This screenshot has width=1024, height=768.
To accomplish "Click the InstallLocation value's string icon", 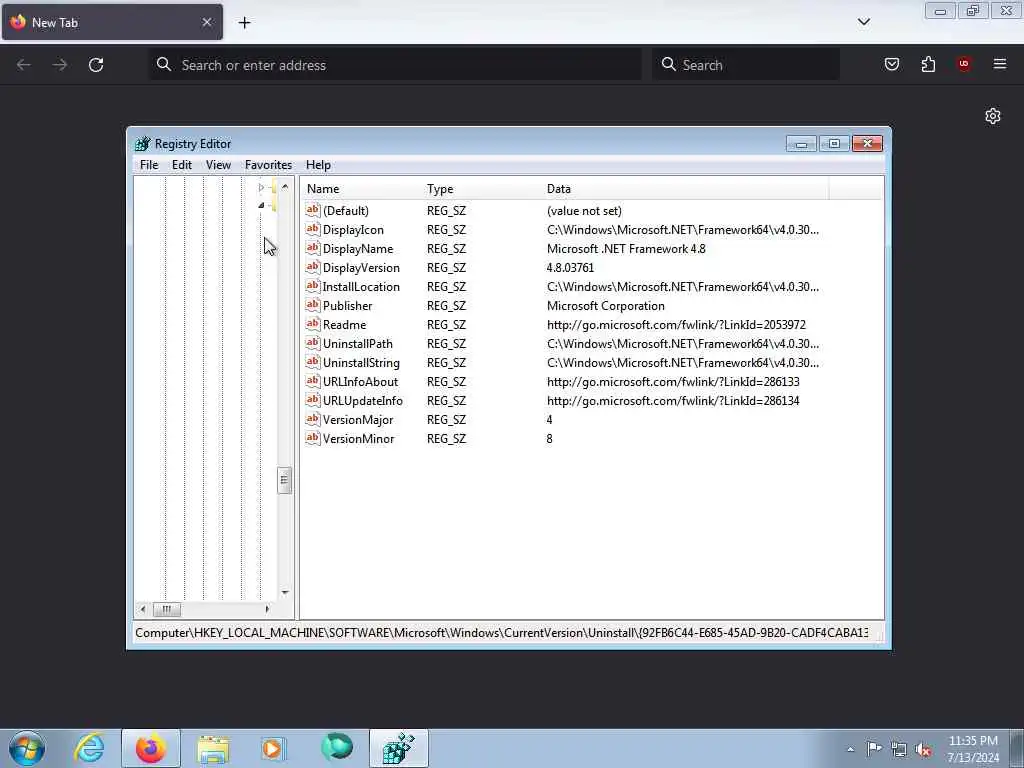I will click(x=313, y=286).
